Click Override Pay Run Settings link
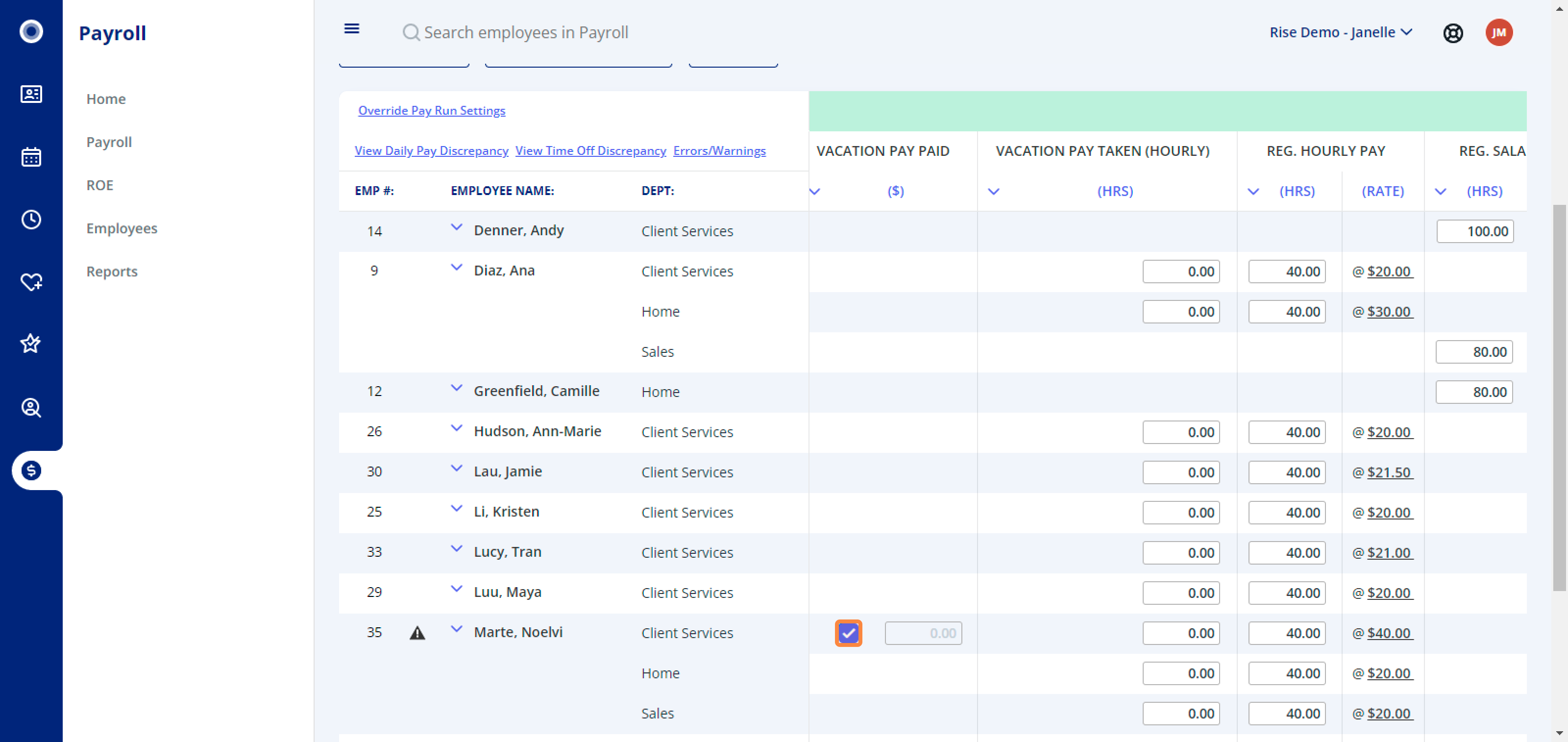The image size is (1568, 742). click(x=432, y=110)
